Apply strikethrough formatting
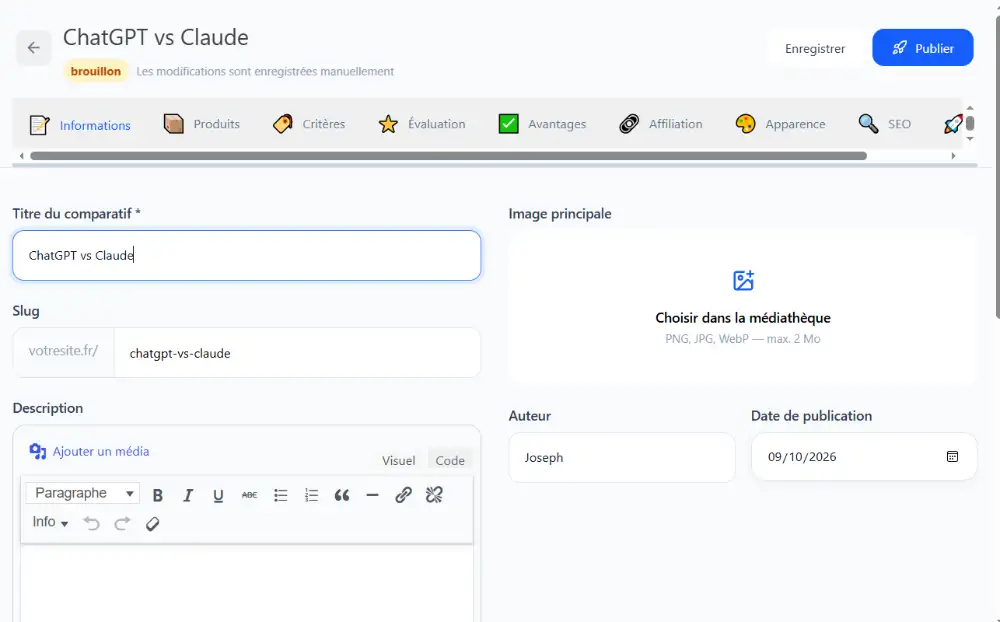The height and width of the screenshot is (622, 1000). [x=249, y=495]
